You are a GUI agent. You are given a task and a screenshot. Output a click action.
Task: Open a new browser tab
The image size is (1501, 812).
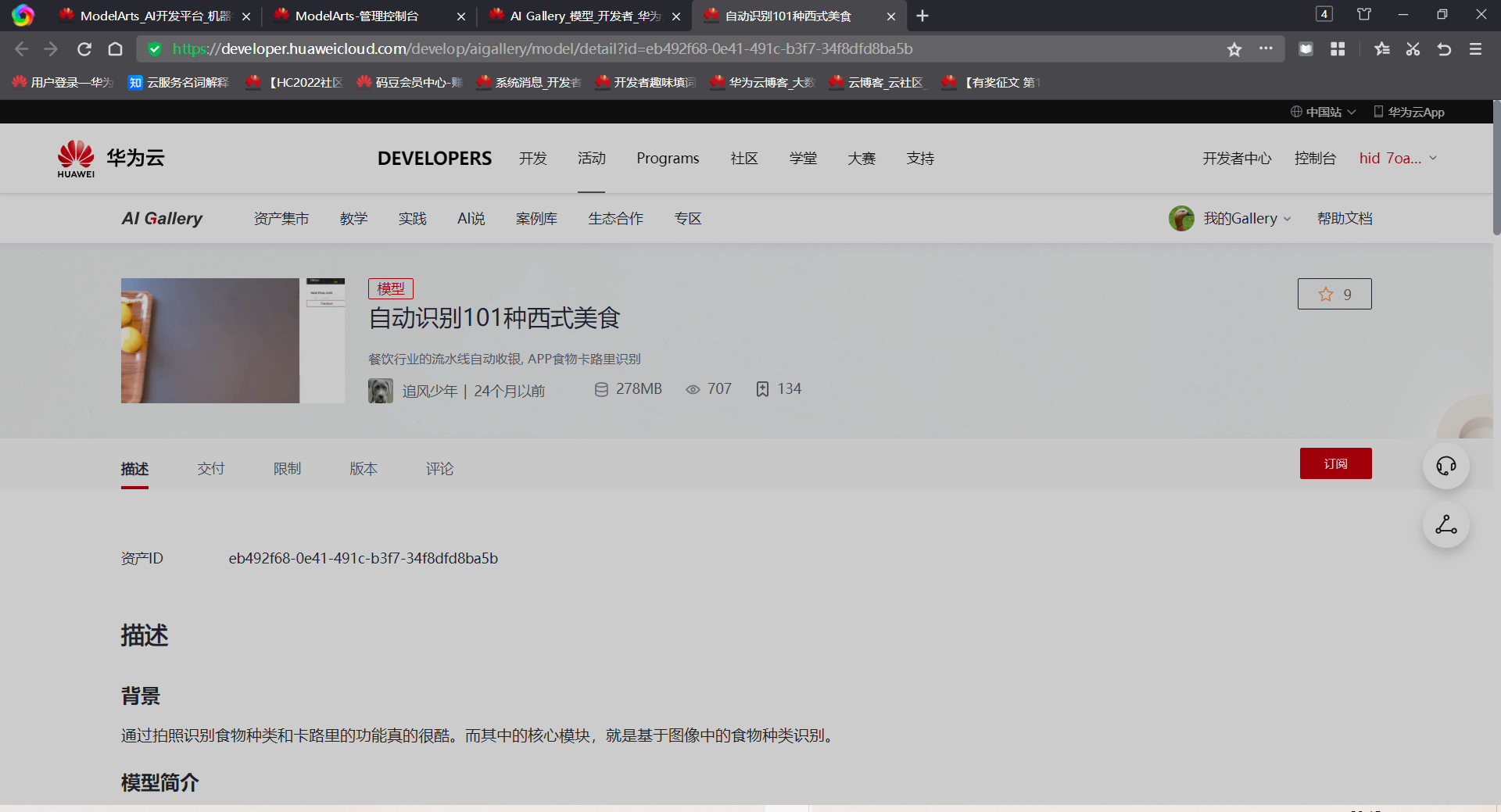[922, 16]
